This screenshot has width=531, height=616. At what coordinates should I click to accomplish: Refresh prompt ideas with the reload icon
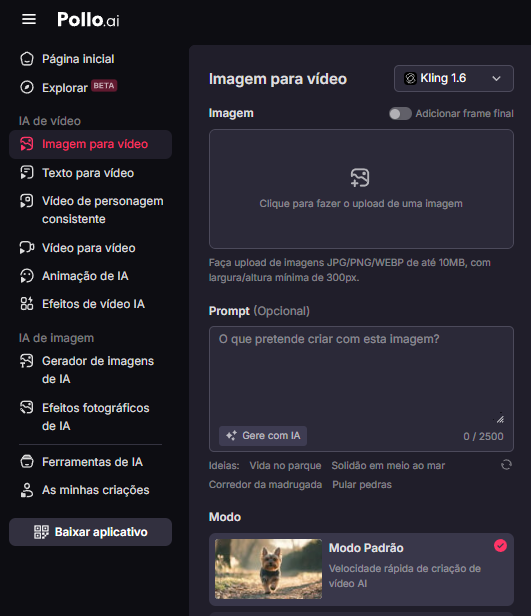point(506,465)
